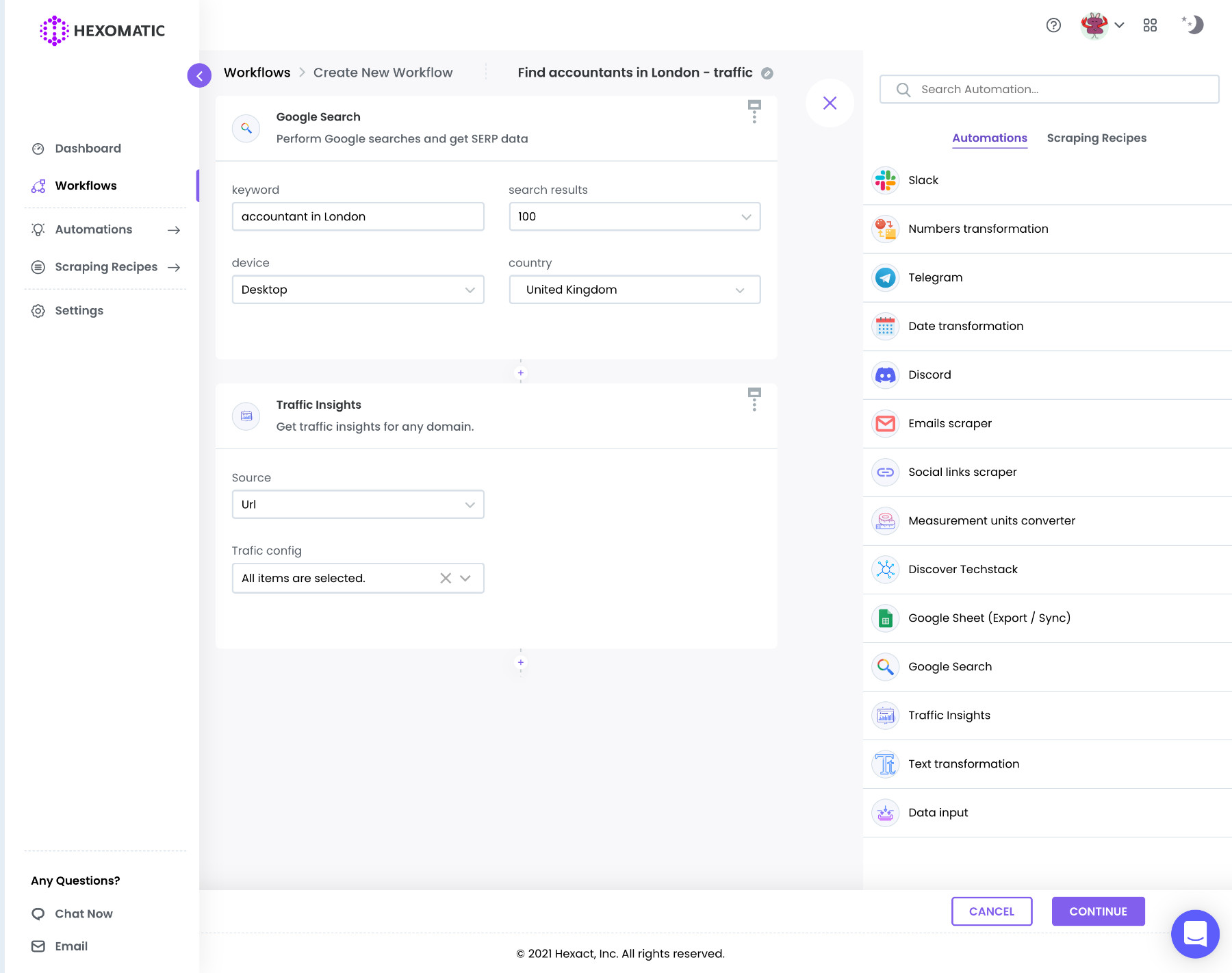The image size is (1232, 973).
Task: Select Emails scraper icon
Action: [886, 423]
